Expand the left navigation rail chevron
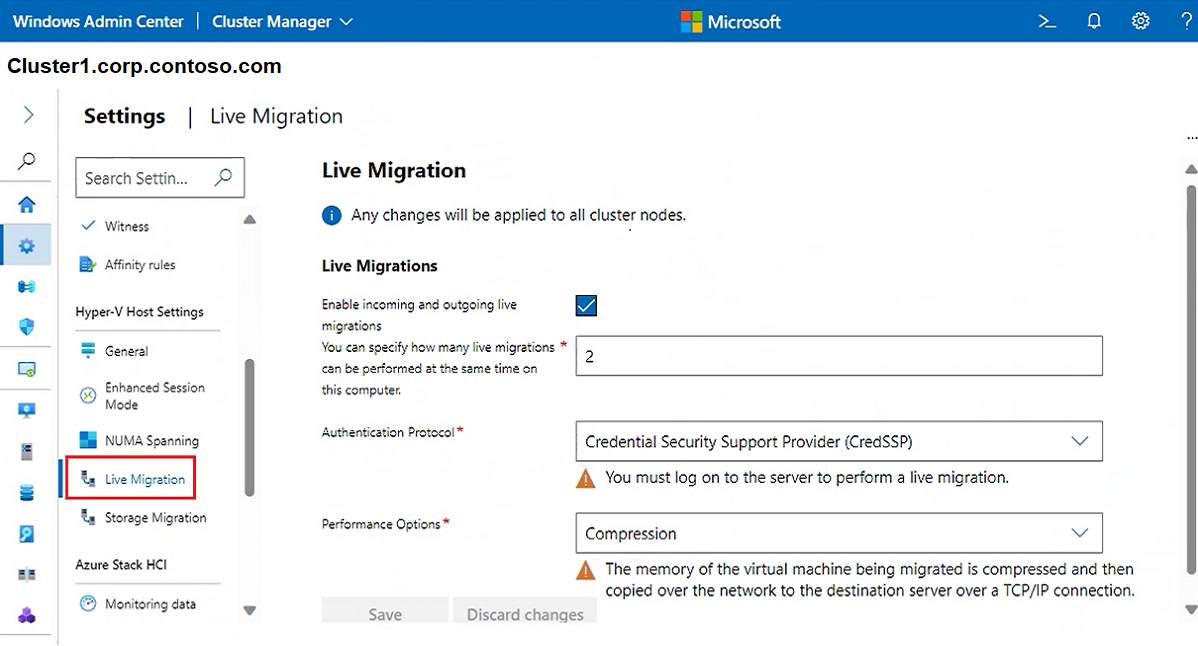 28,115
